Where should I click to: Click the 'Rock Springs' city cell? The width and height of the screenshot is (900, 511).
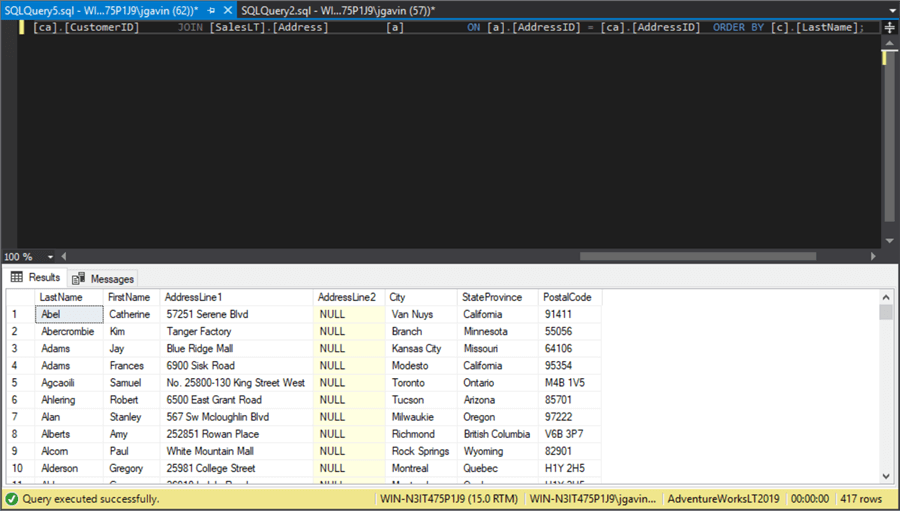[421, 451]
